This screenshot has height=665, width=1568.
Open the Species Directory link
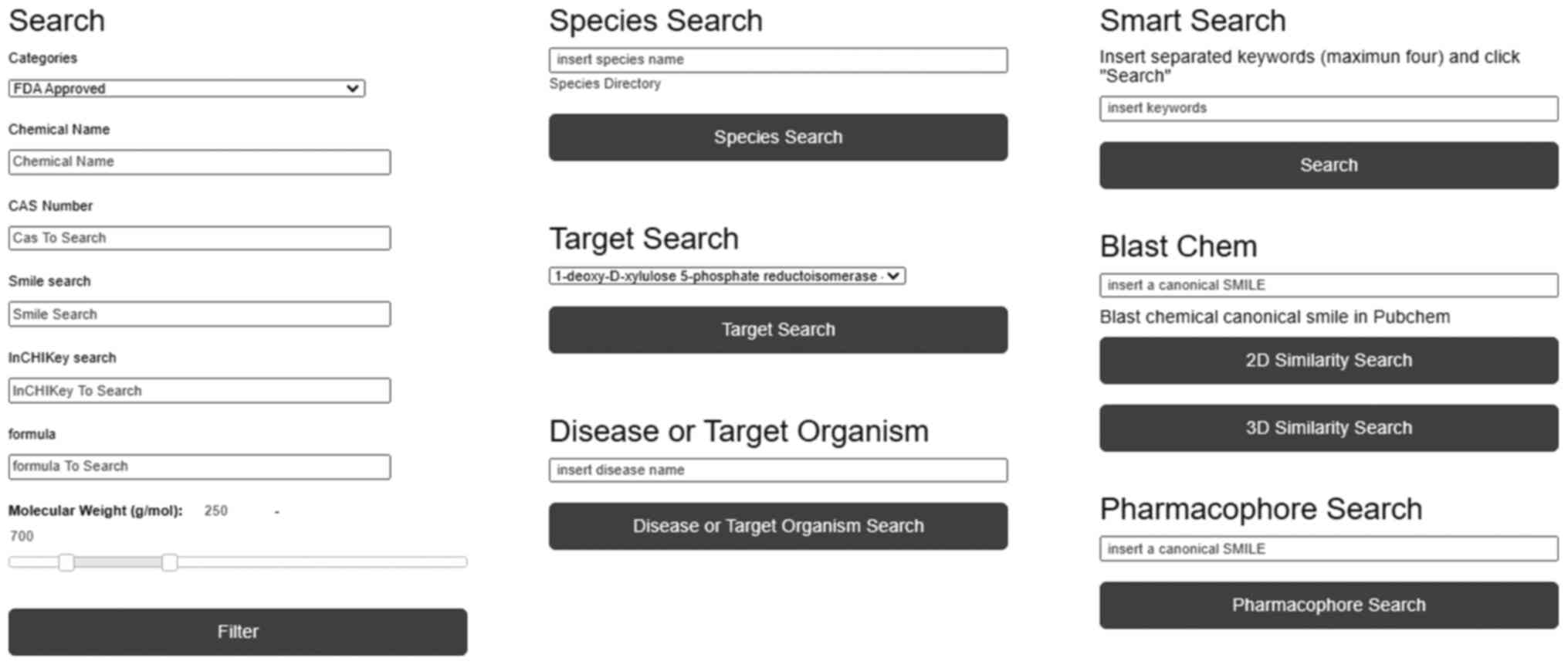click(605, 83)
